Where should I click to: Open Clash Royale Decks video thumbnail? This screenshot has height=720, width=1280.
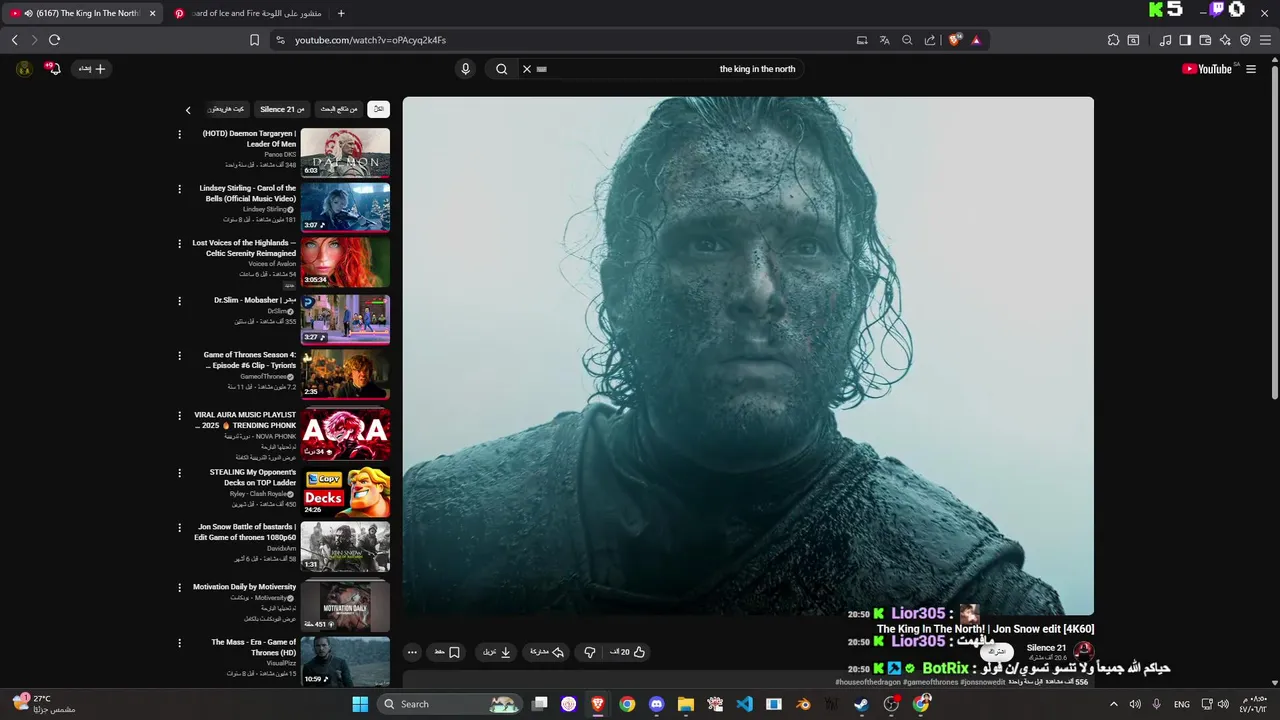click(x=346, y=491)
